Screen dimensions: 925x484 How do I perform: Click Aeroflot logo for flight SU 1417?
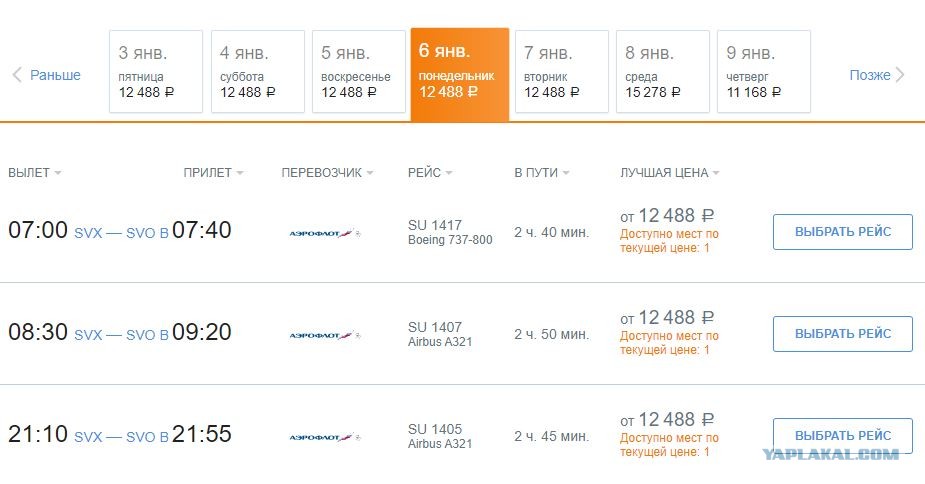click(324, 233)
